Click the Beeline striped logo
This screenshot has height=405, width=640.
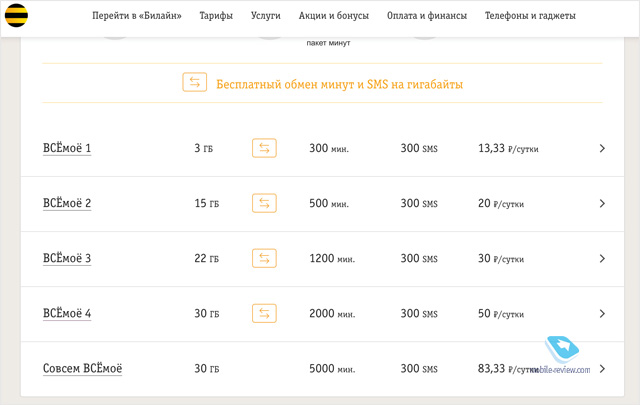(x=16, y=15)
